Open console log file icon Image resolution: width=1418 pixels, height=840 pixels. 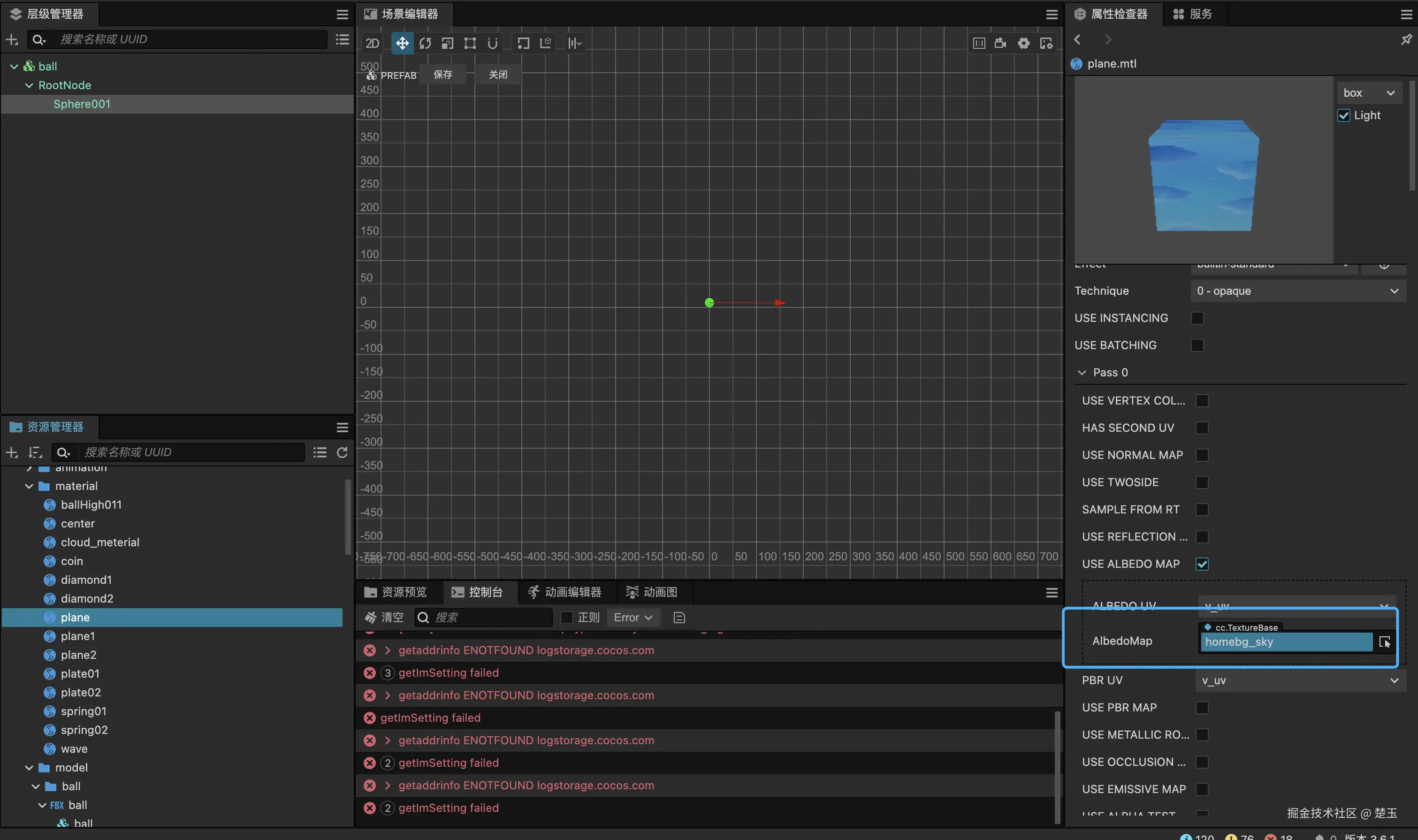679,618
